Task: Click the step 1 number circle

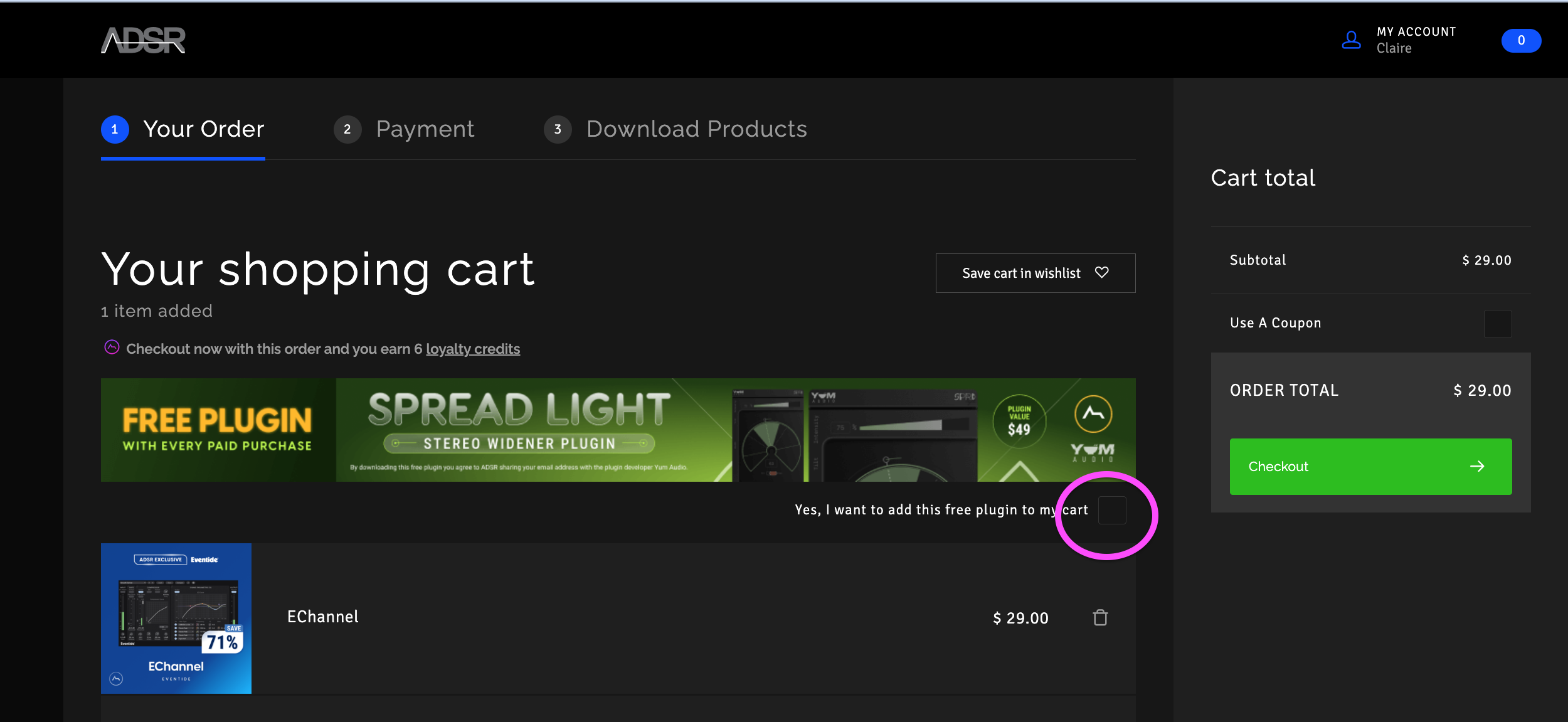Action: pos(115,129)
